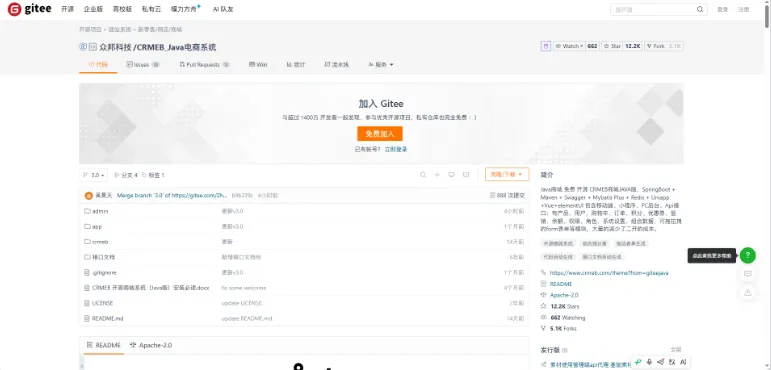Open the 建站系统 breadcrumb link
771x370 pixels.
(x=119, y=30)
